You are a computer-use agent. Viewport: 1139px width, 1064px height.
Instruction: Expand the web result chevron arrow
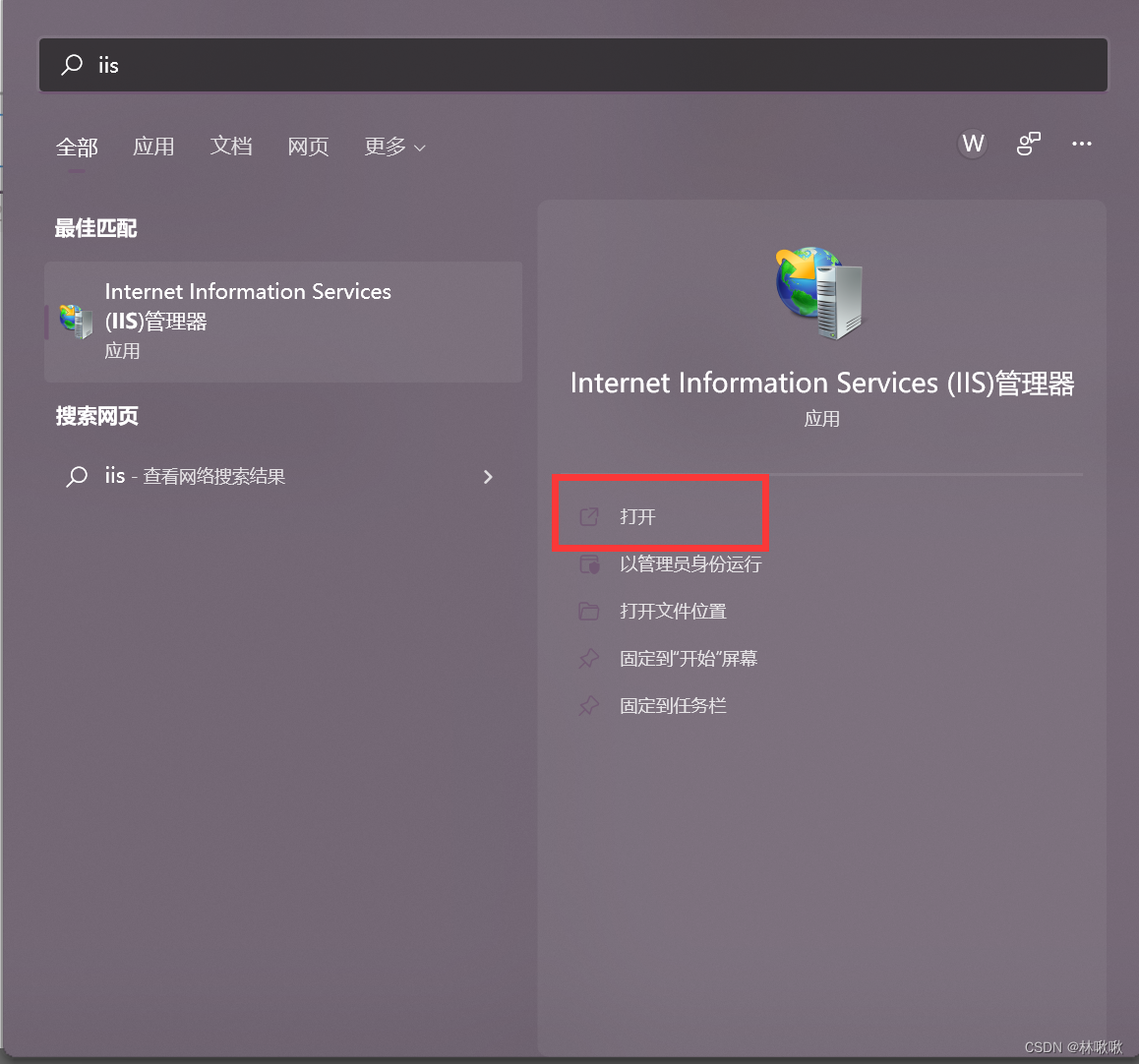pos(488,476)
